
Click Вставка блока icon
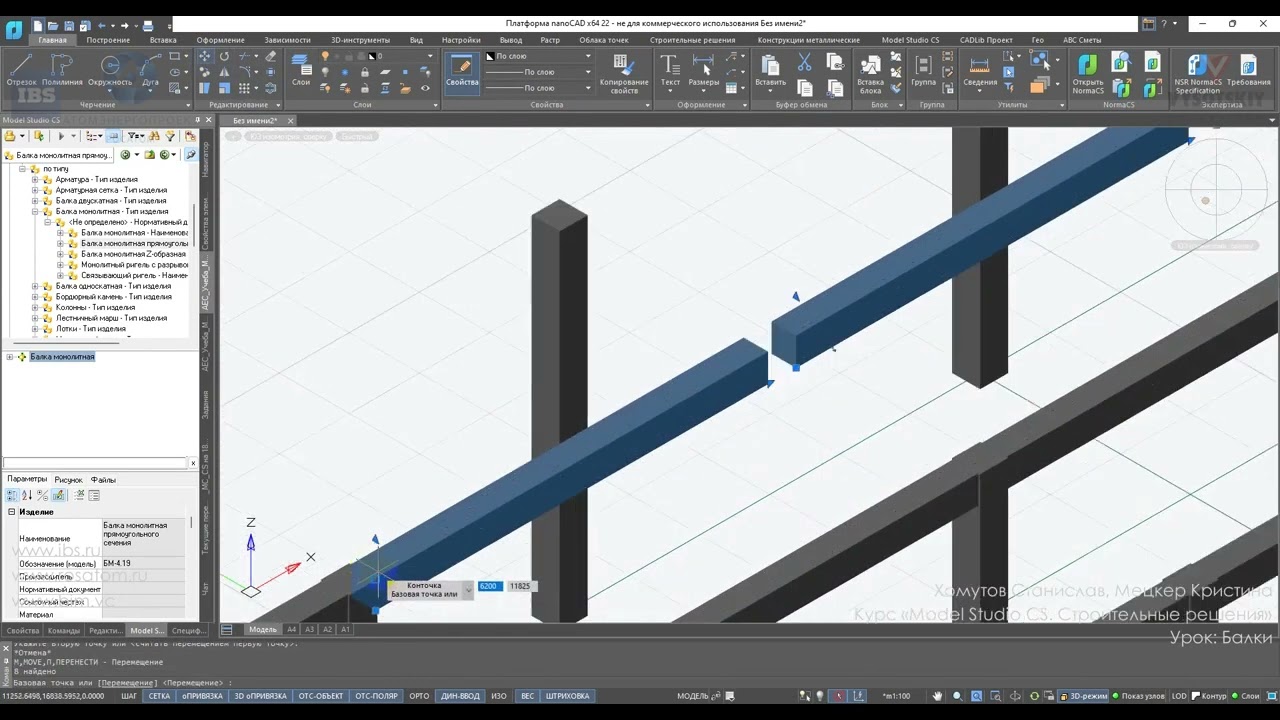click(870, 74)
